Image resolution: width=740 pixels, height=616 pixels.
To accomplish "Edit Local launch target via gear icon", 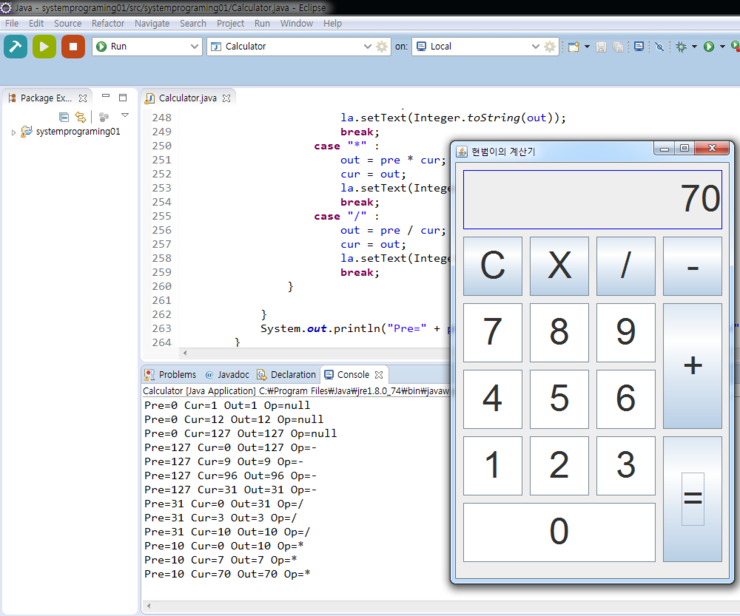I will pos(550,46).
